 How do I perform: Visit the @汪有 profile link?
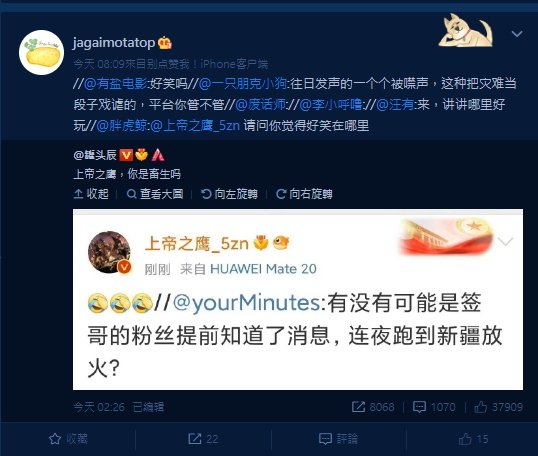(x=395, y=104)
